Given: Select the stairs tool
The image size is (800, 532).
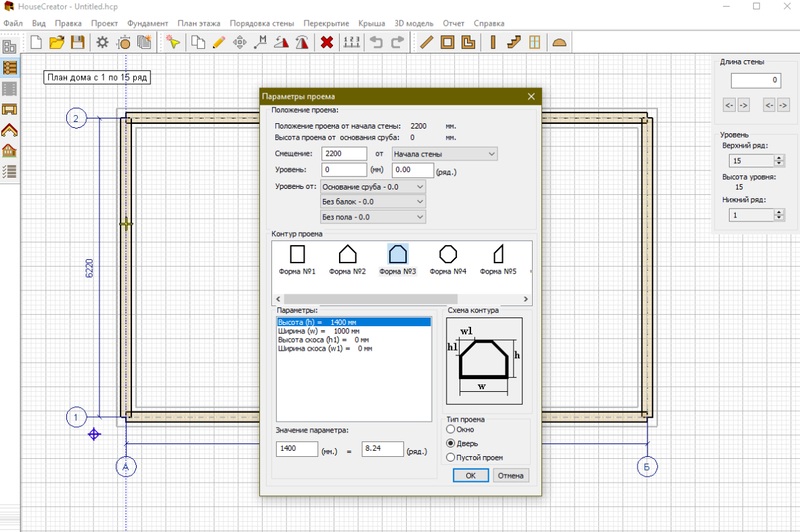Looking at the screenshot, I should [x=514, y=42].
